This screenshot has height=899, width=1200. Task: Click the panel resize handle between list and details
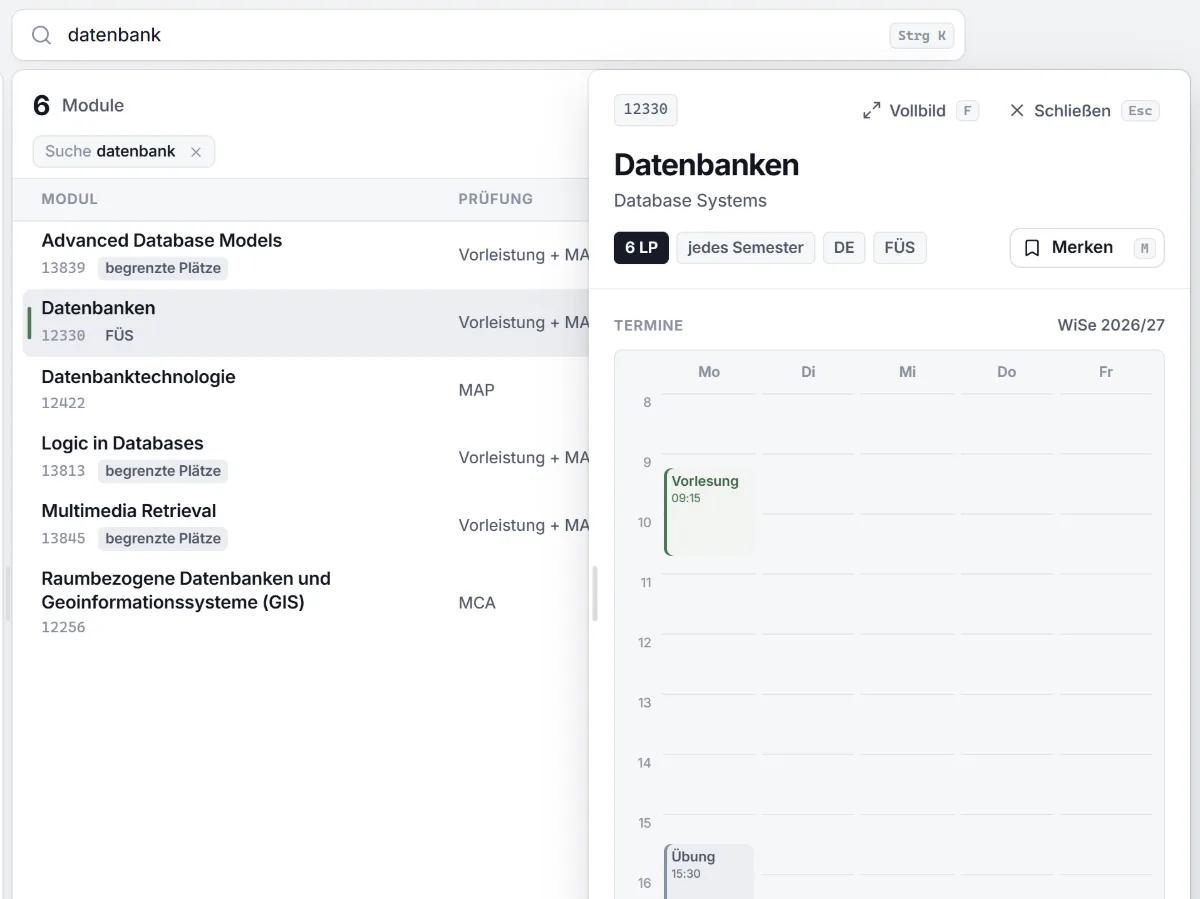click(595, 594)
